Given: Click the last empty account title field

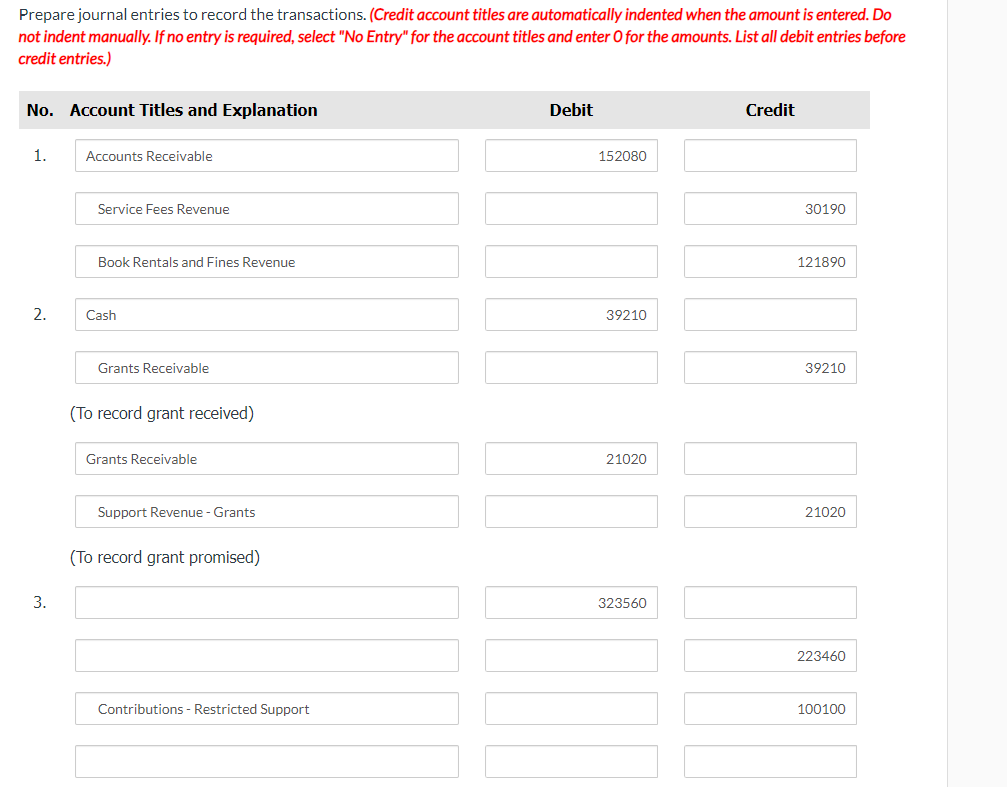Looking at the screenshot, I should (x=266, y=761).
